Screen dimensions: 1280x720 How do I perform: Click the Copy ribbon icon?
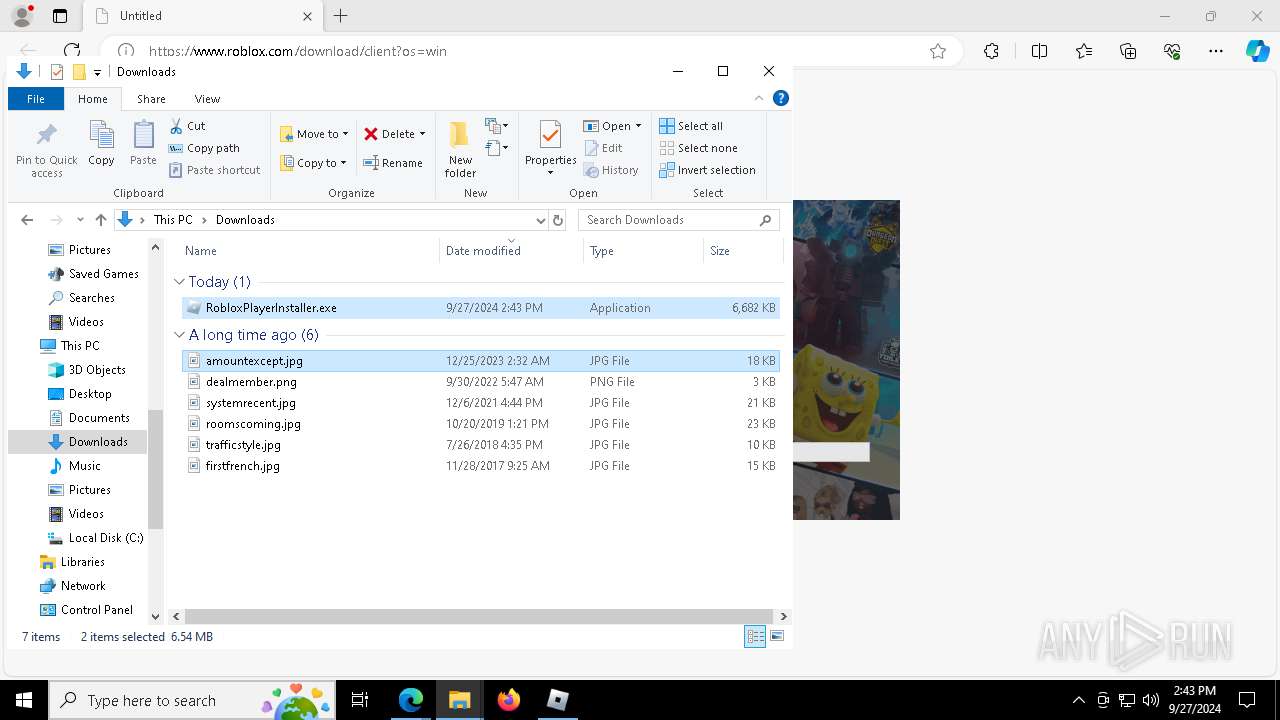101,144
